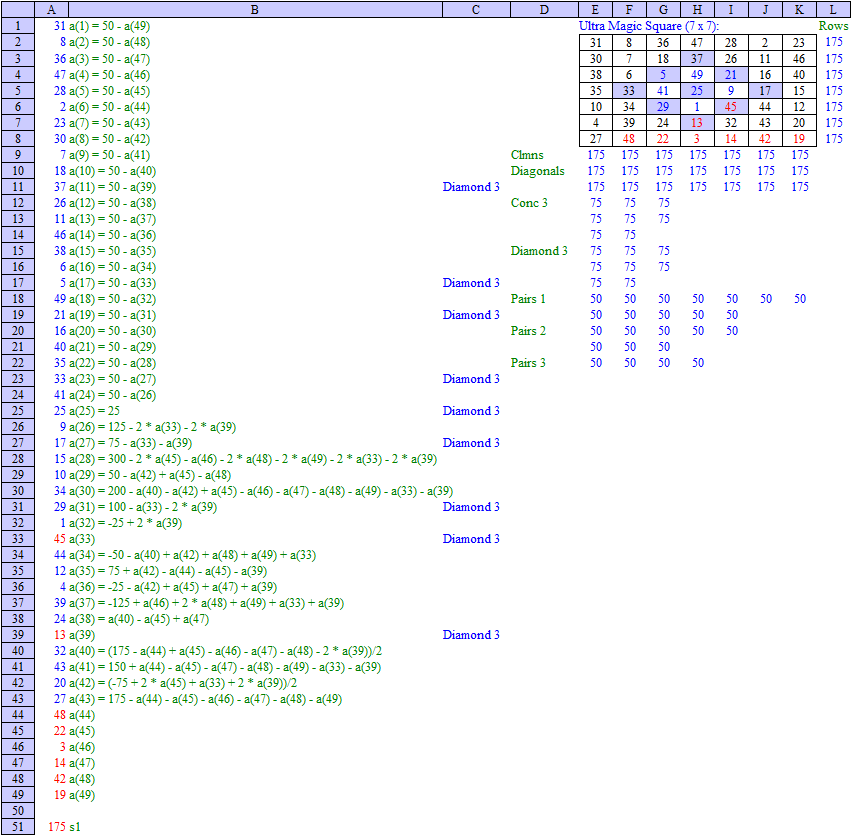Select formula for a(40)
Viewport: 853px width, 837px height.
click(x=225, y=651)
